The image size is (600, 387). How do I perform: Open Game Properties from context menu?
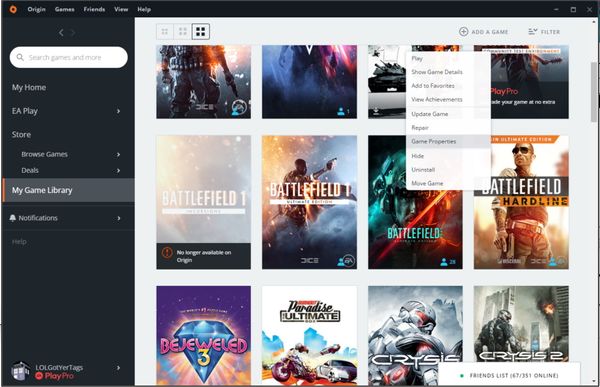tap(448, 141)
